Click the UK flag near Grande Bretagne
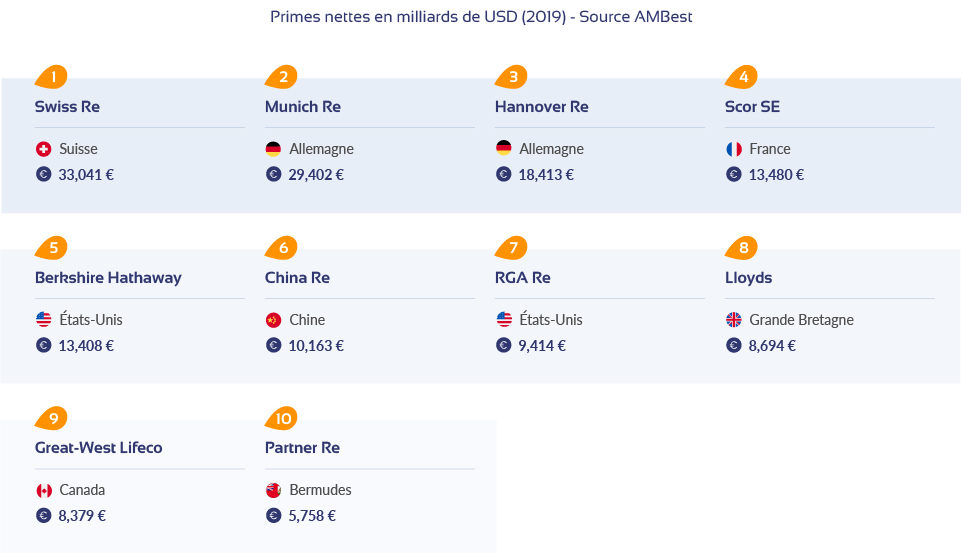The image size is (961, 553). click(x=734, y=320)
